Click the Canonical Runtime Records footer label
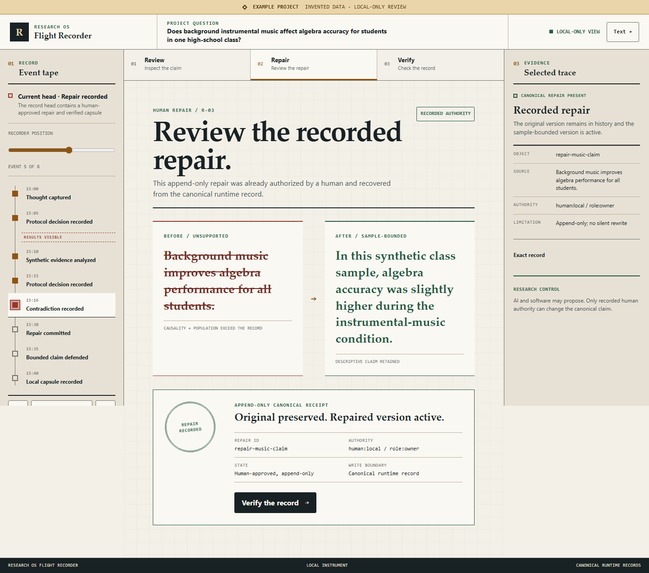649x573 pixels. (x=608, y=565)
